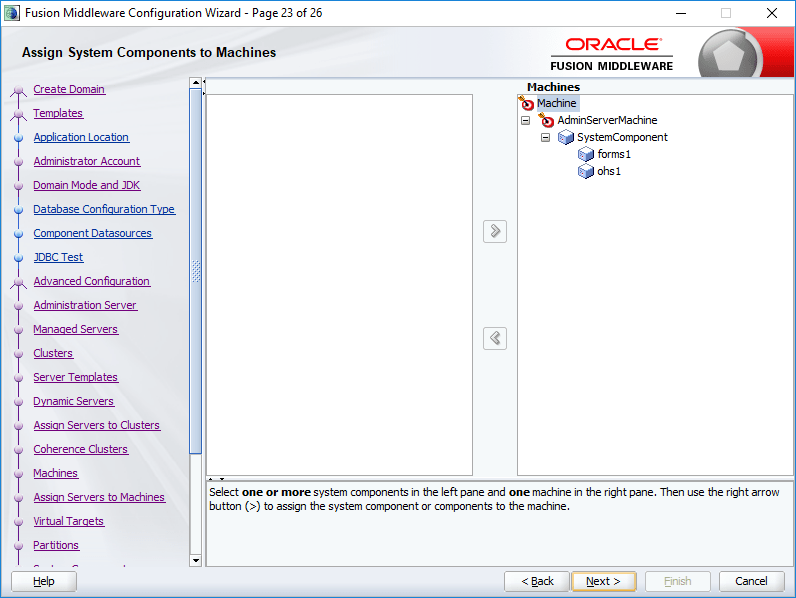This screenshot has width=796, height=598.
Task: Select the SystemComponent label
Action: coord(622,138)
